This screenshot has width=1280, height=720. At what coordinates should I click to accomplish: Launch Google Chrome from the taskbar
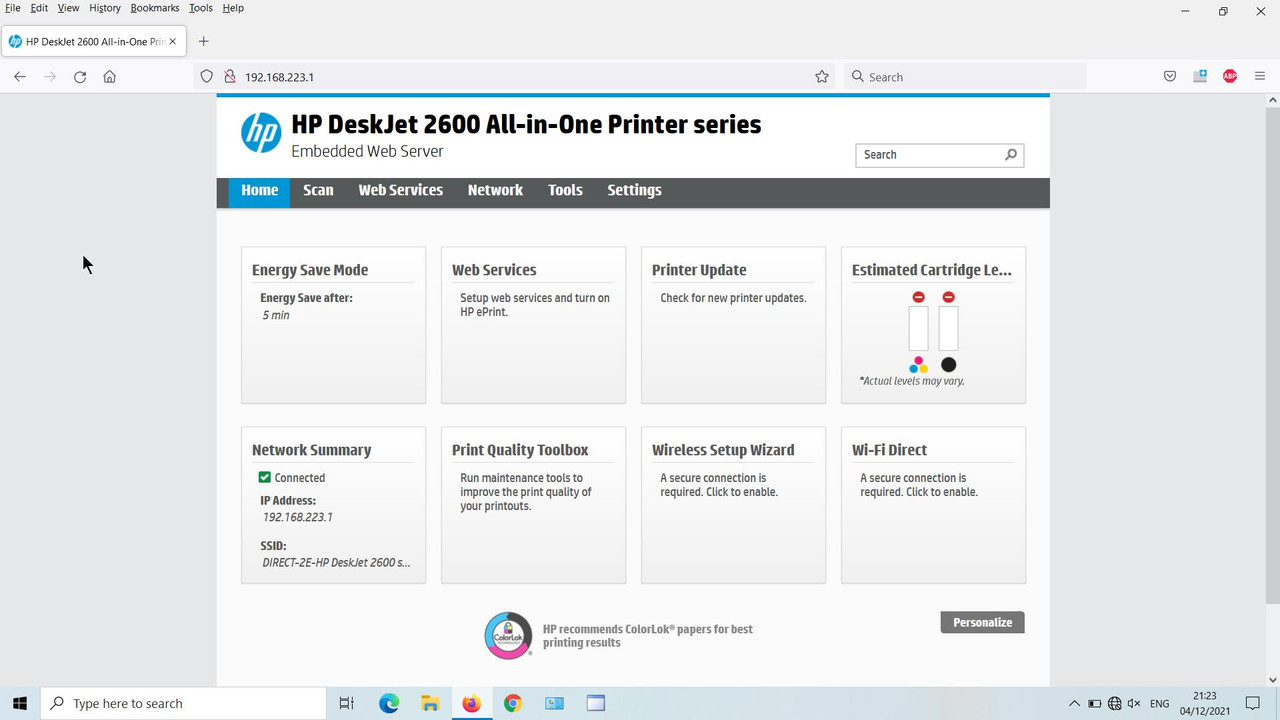512,703
